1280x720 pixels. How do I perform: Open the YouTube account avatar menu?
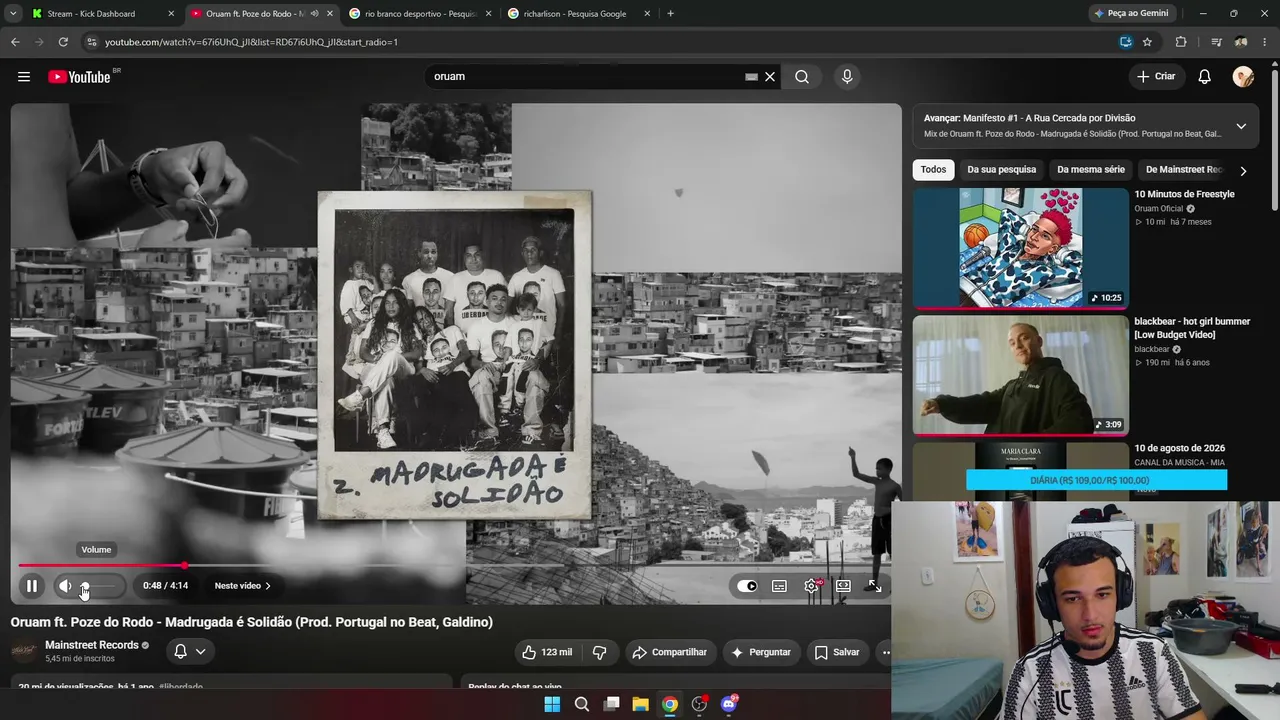coord(1243,77)
